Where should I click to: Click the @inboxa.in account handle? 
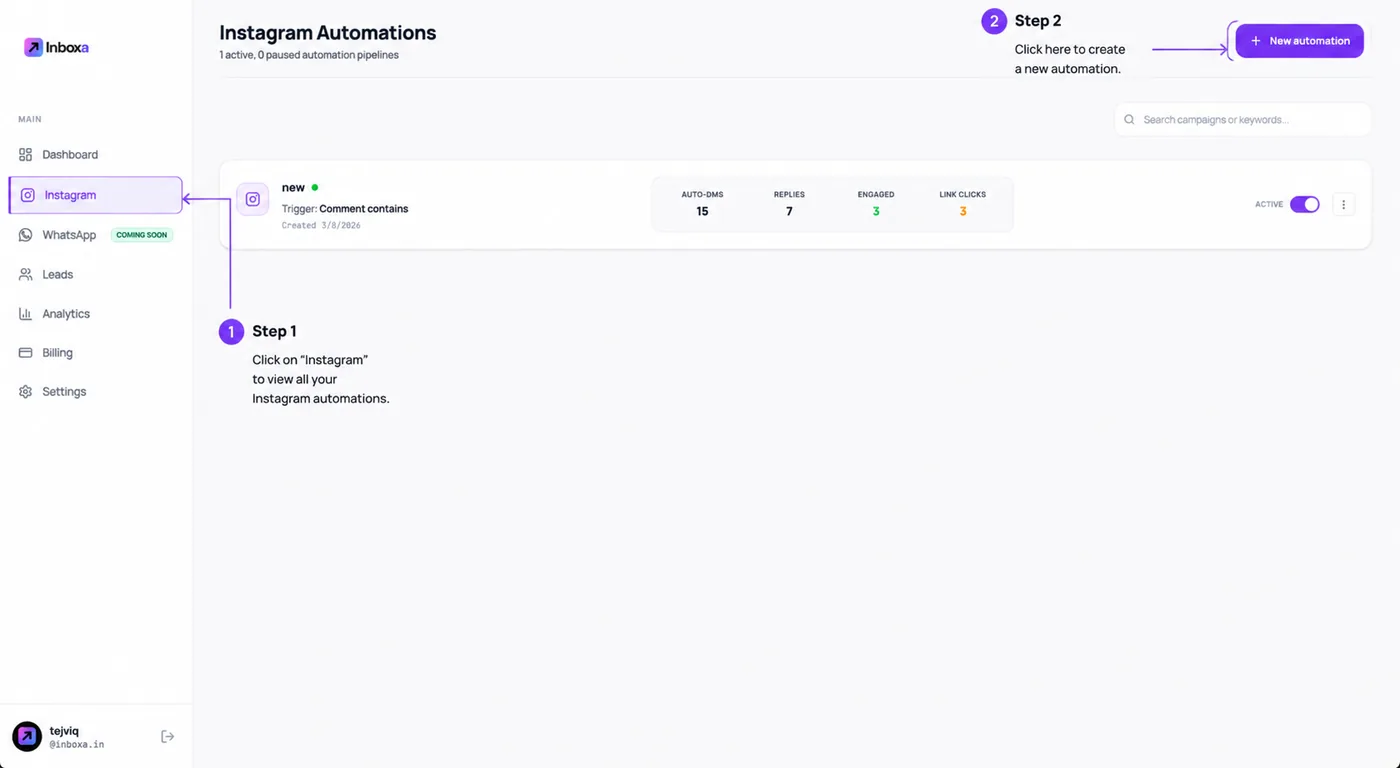coord(77,745)
